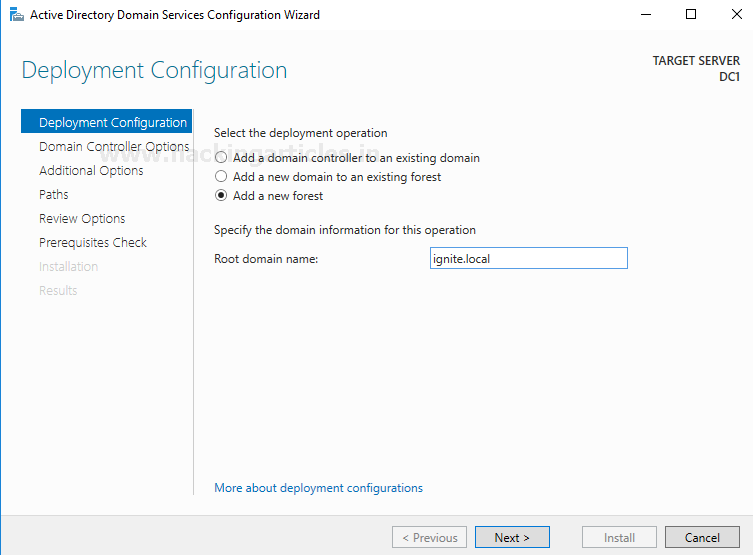Select the Installation step in sidebar
Image resolution: width=753 pixels, height=555 pixels.
(68, 267)
